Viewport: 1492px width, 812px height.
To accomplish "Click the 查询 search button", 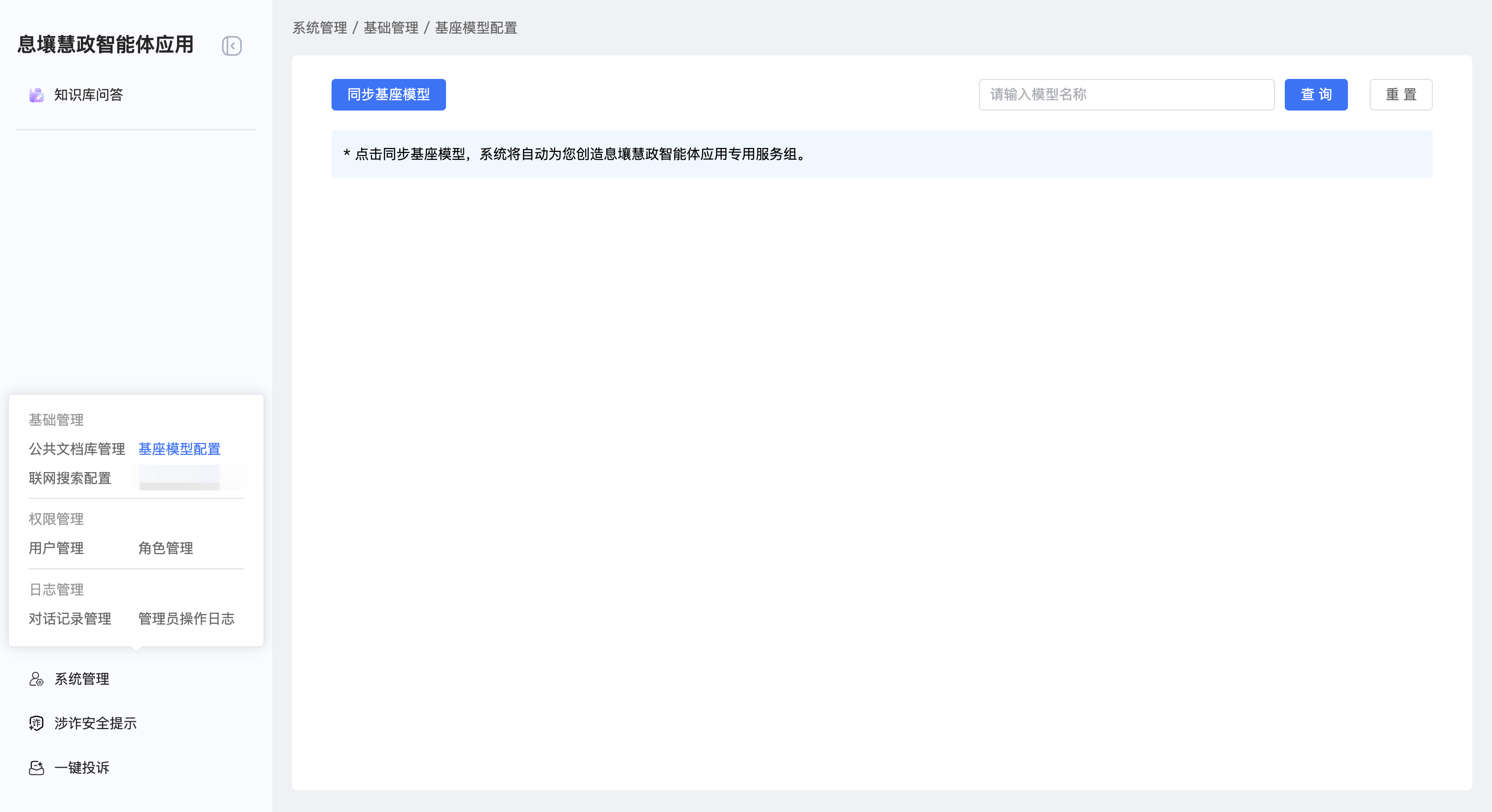I will (x=1316, y=94).
